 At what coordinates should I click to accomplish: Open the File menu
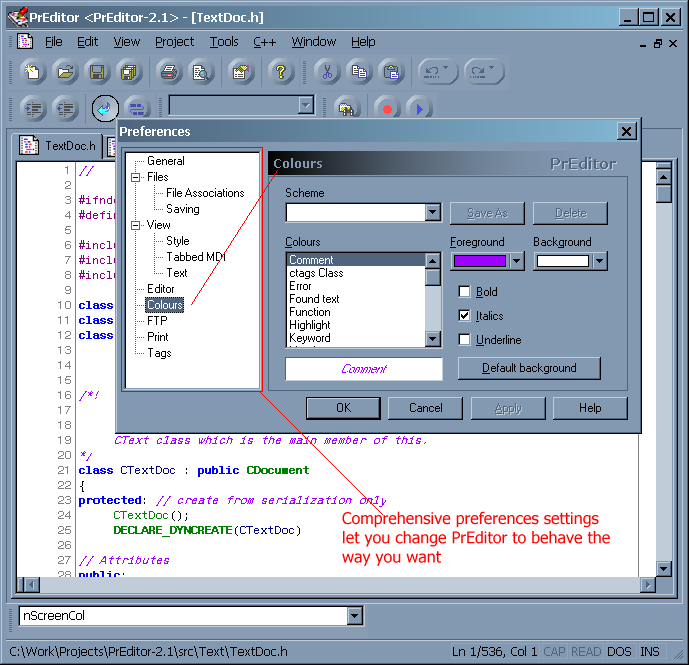click(x=54, y=42)
